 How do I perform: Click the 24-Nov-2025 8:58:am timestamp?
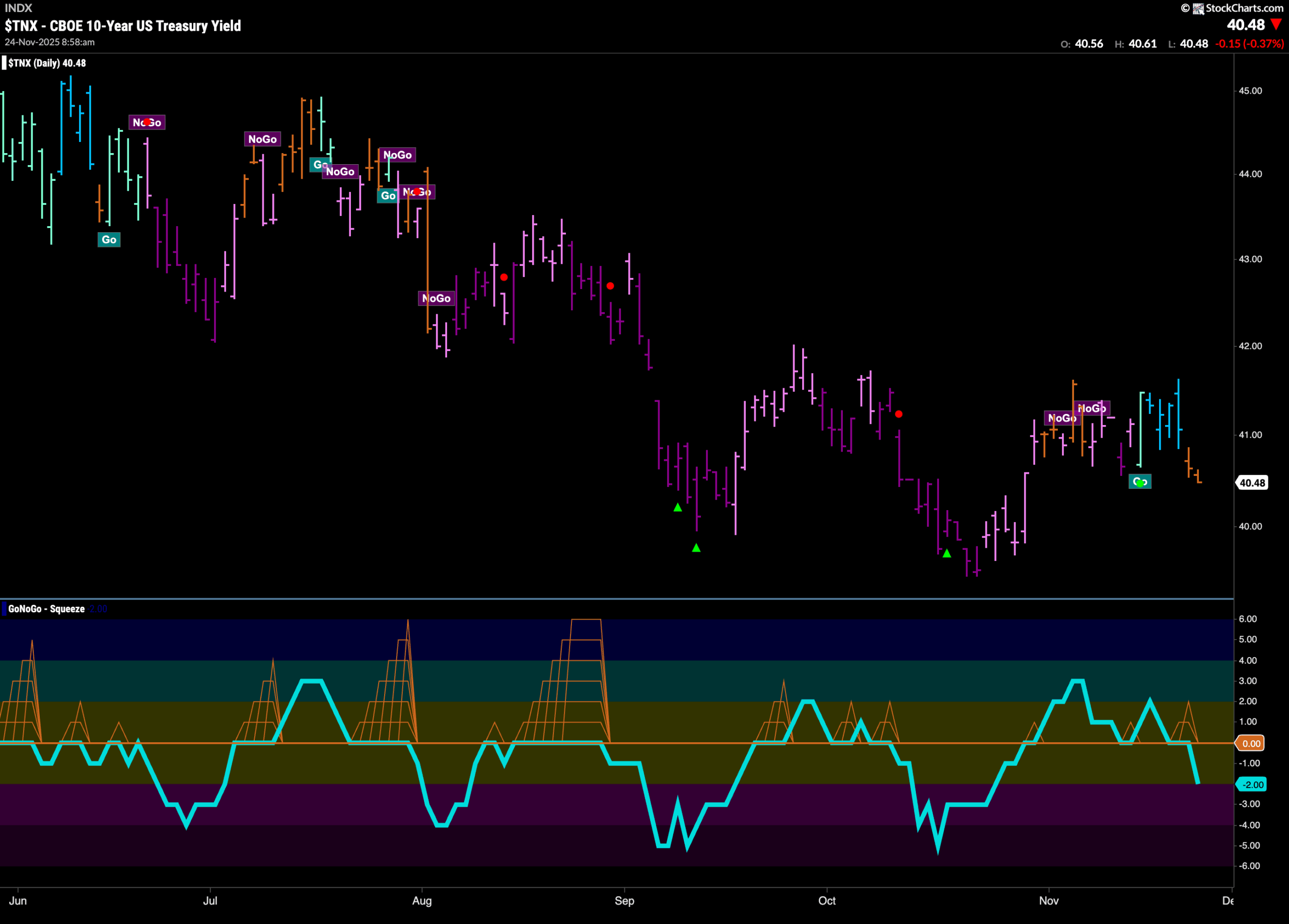(x=50, y=42)
